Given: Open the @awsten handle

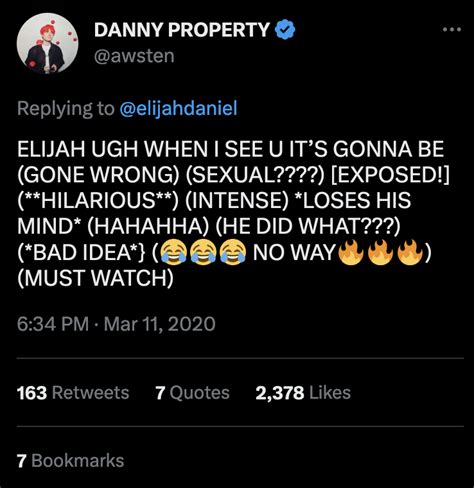Looking at the screenshot, I should tap(134, 56).
